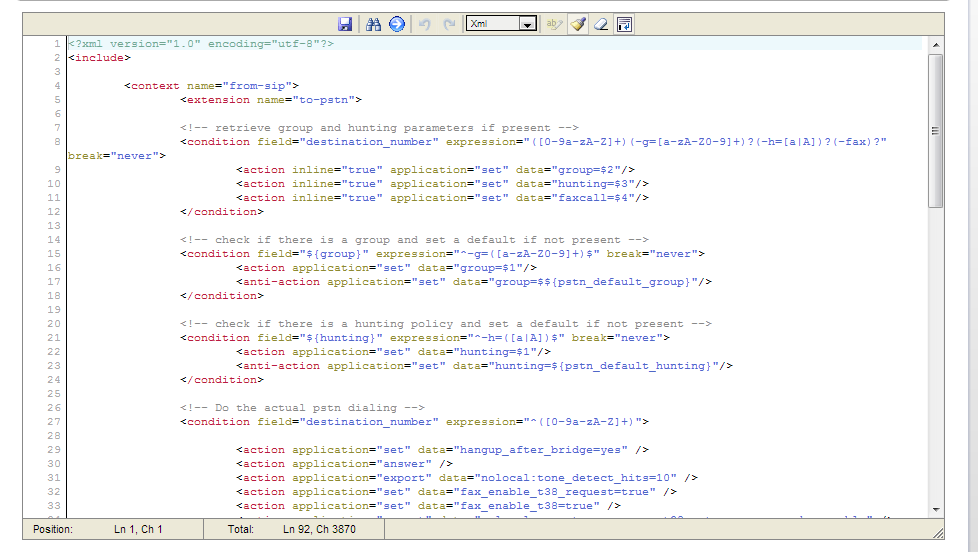Click the blue Go to line arrow icon
This screenshot has height=552, width=978.
pos(397,24)
